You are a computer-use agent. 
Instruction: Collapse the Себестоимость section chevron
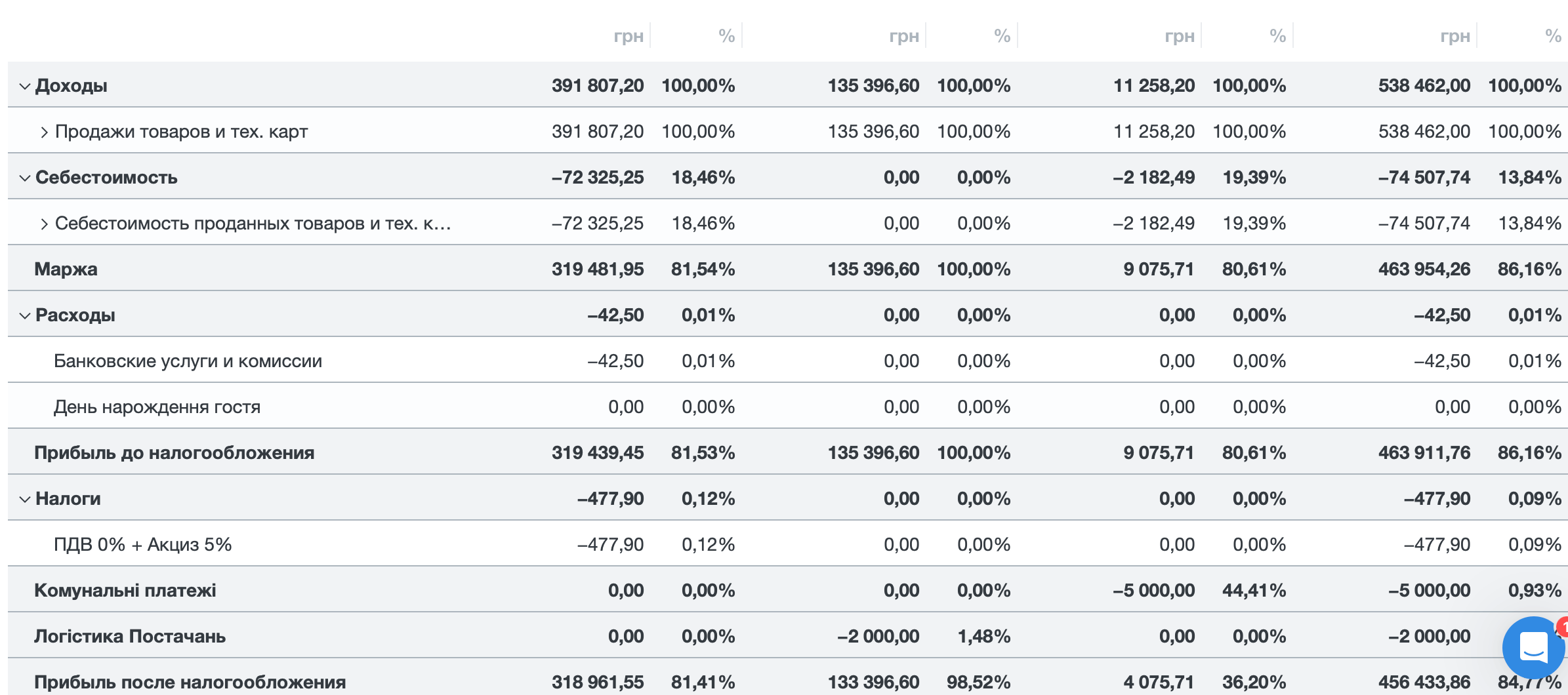pyautogui.click(x=25, y=178)
